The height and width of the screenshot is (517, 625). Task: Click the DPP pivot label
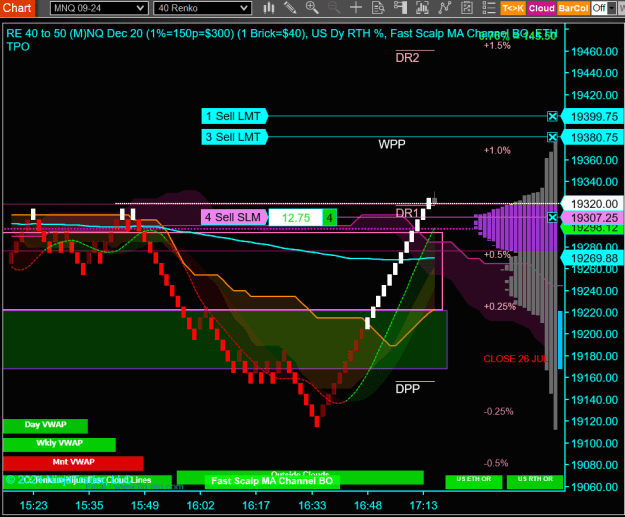[x=407, y=389]
